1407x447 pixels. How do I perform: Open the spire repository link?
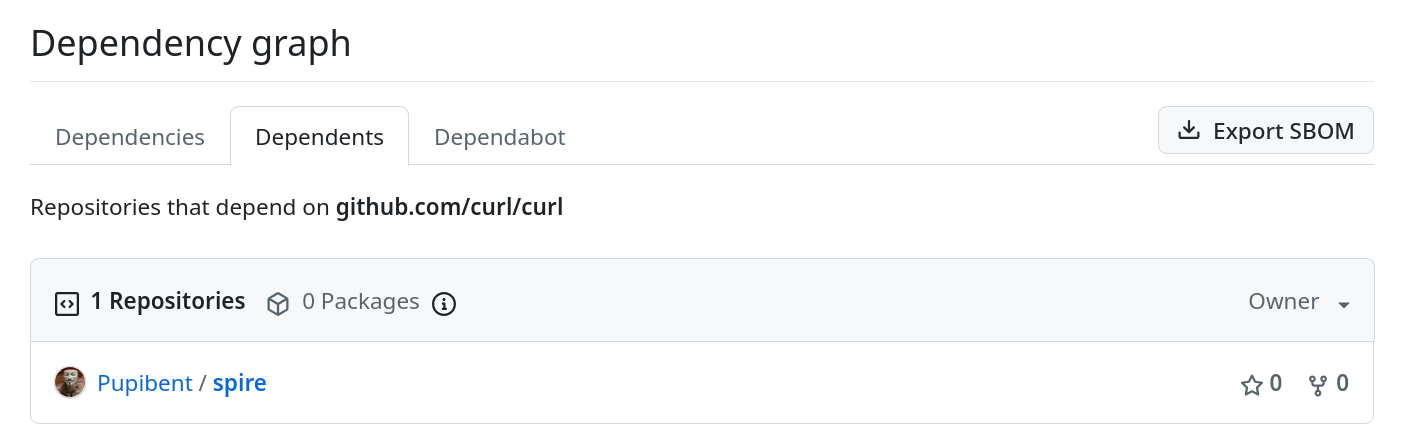(240, 383)
